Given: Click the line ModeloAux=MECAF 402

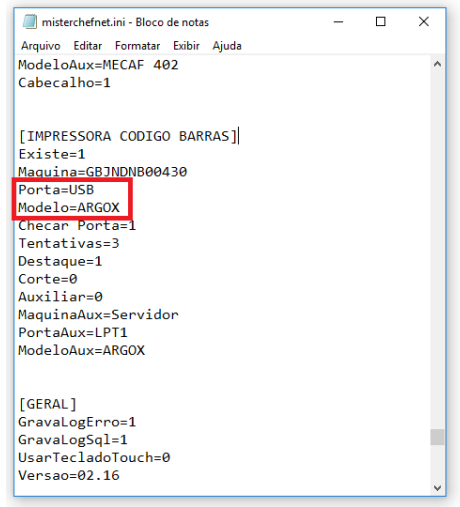Looking at the screenshot, I should pyautogui.click(x=98, y=65).
